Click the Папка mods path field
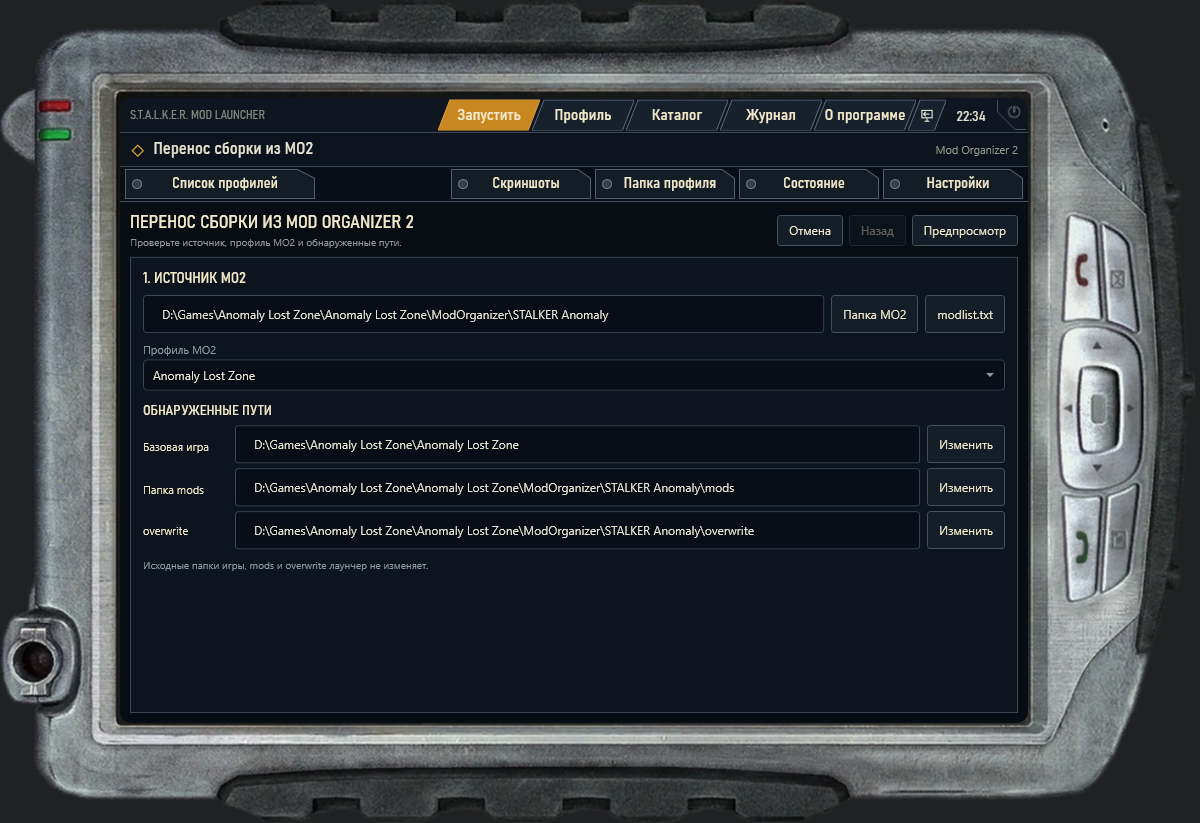1200x823 pixels. 577,488
